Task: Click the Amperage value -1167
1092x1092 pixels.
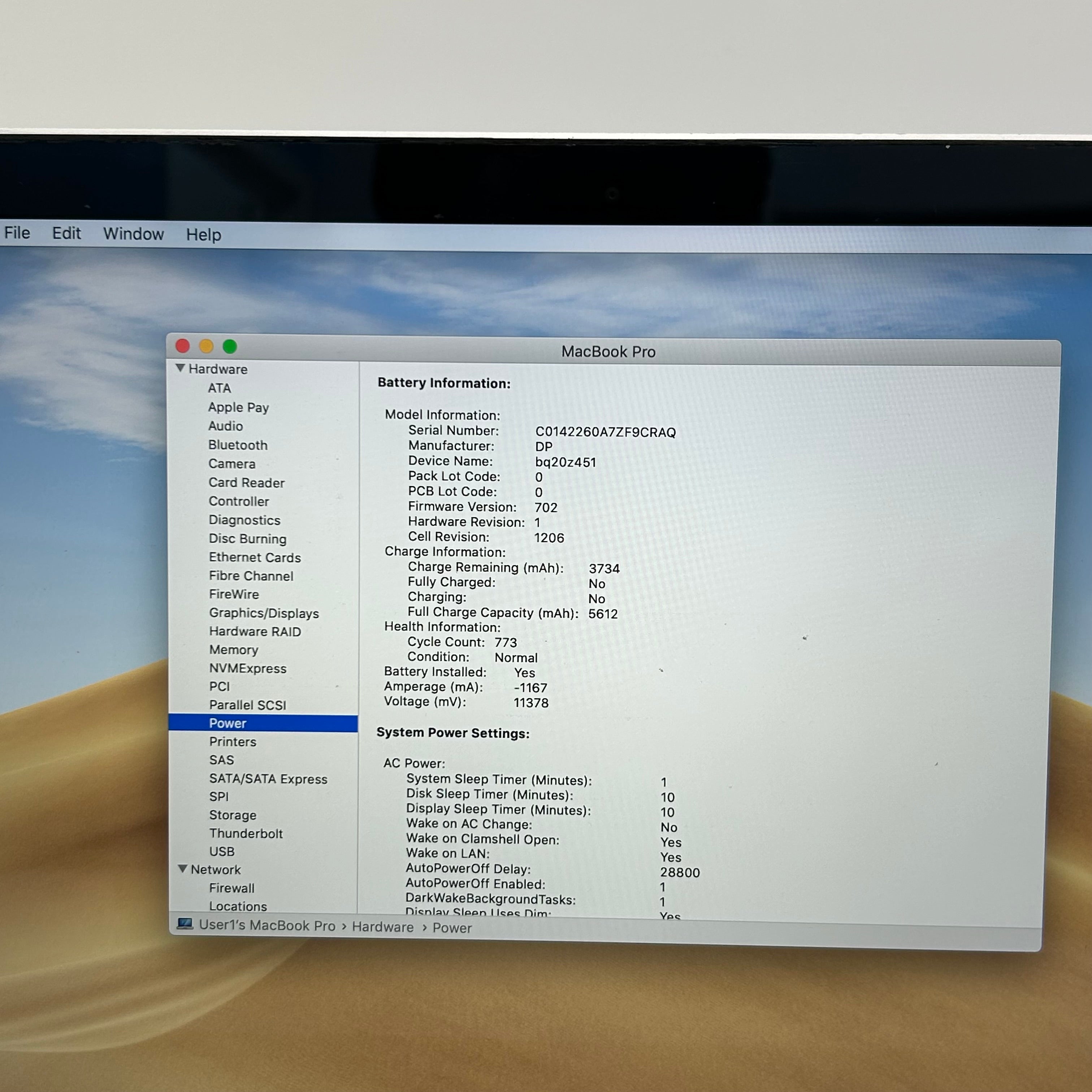Action: pyautogui.click(x=531, y=688)
